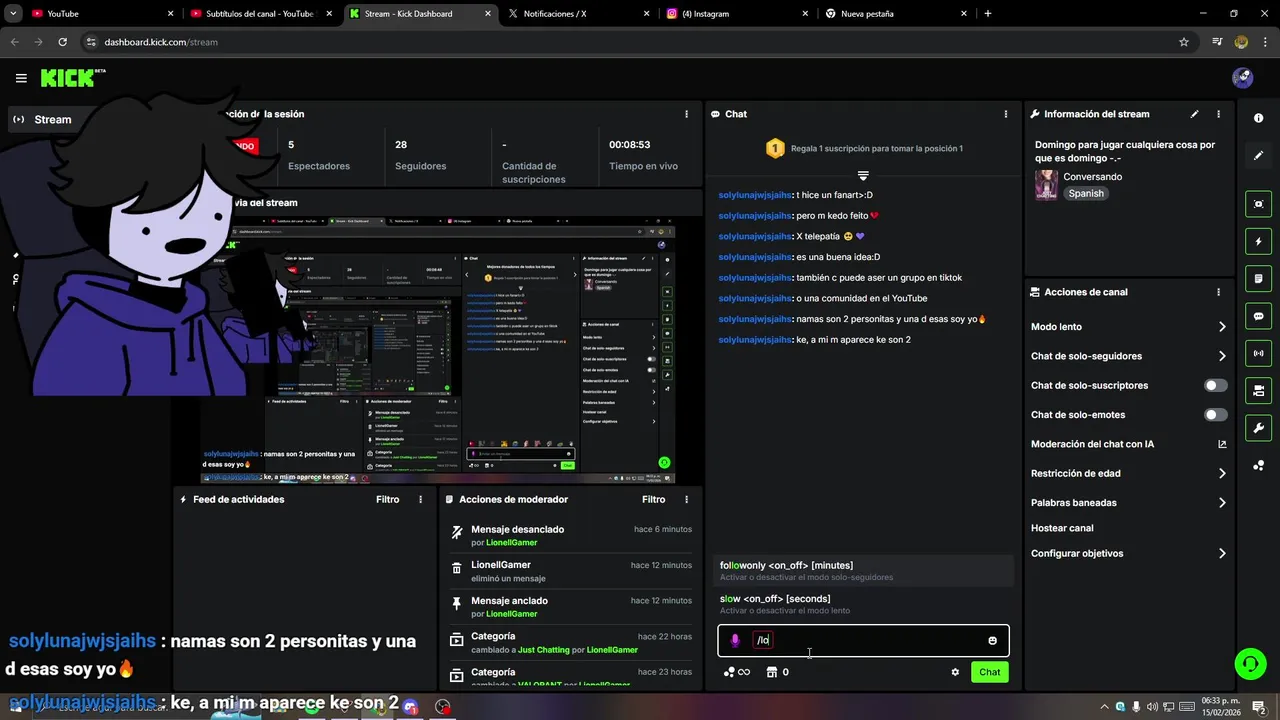Open Filtro in Acciones de moderador
The image size is (1280, 720).
coord(653,499)
